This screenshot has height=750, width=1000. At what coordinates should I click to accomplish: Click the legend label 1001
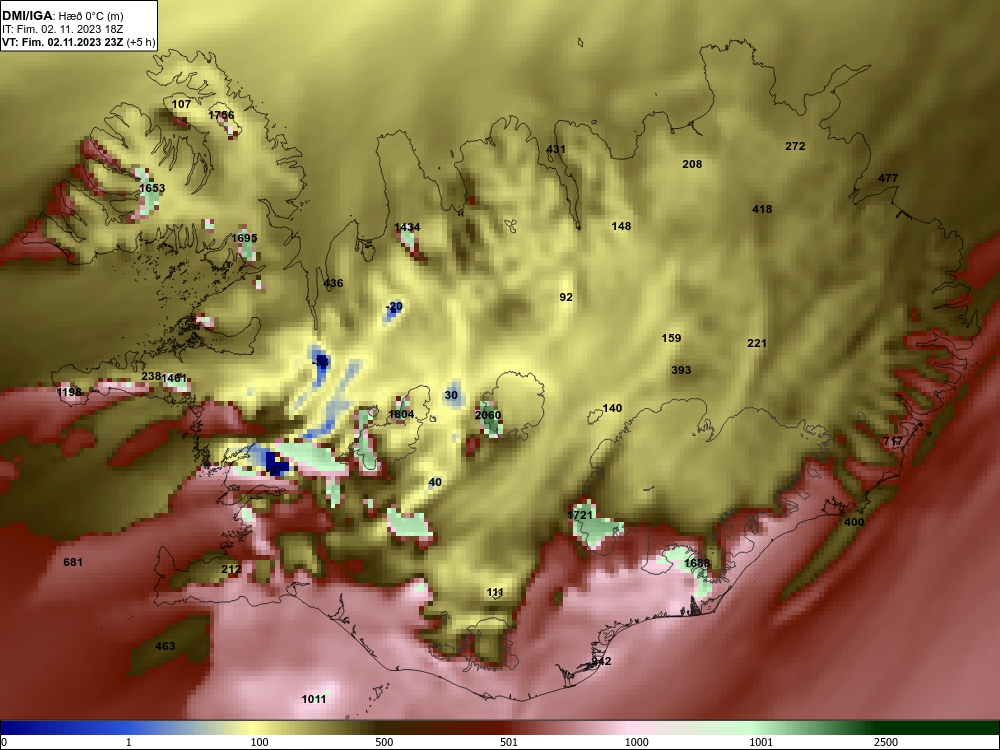(x=761, y=742)
